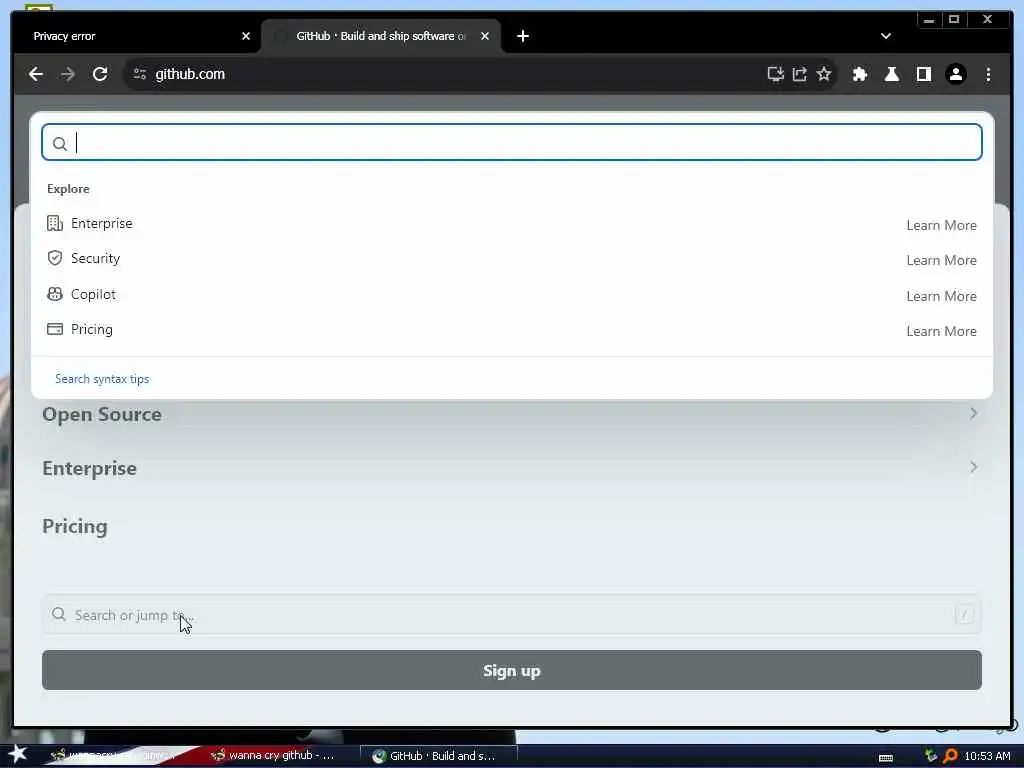Expand Enterprise chevron in page menu

(x=973, y=468)
